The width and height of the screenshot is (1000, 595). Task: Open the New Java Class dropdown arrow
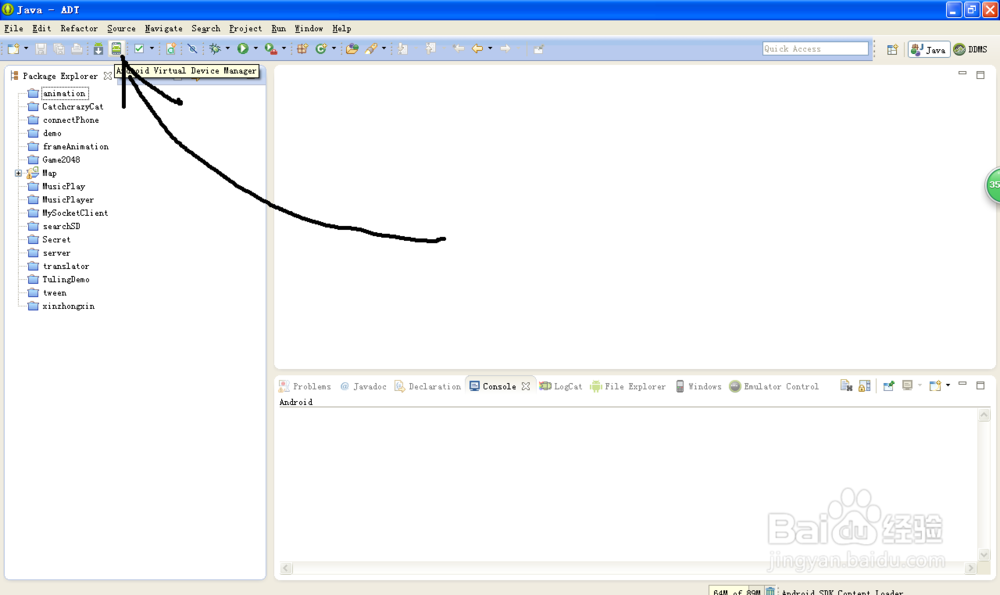334,48
